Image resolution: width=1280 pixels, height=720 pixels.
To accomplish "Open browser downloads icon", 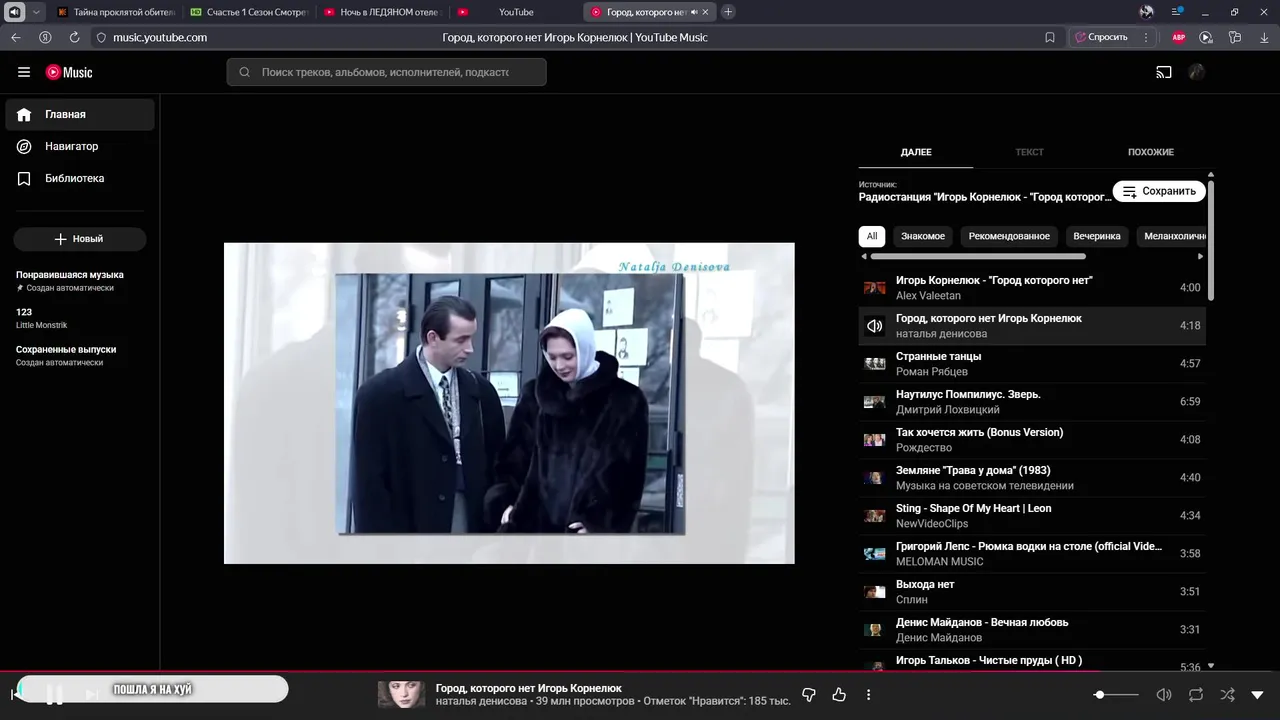I will [1263, 37].
